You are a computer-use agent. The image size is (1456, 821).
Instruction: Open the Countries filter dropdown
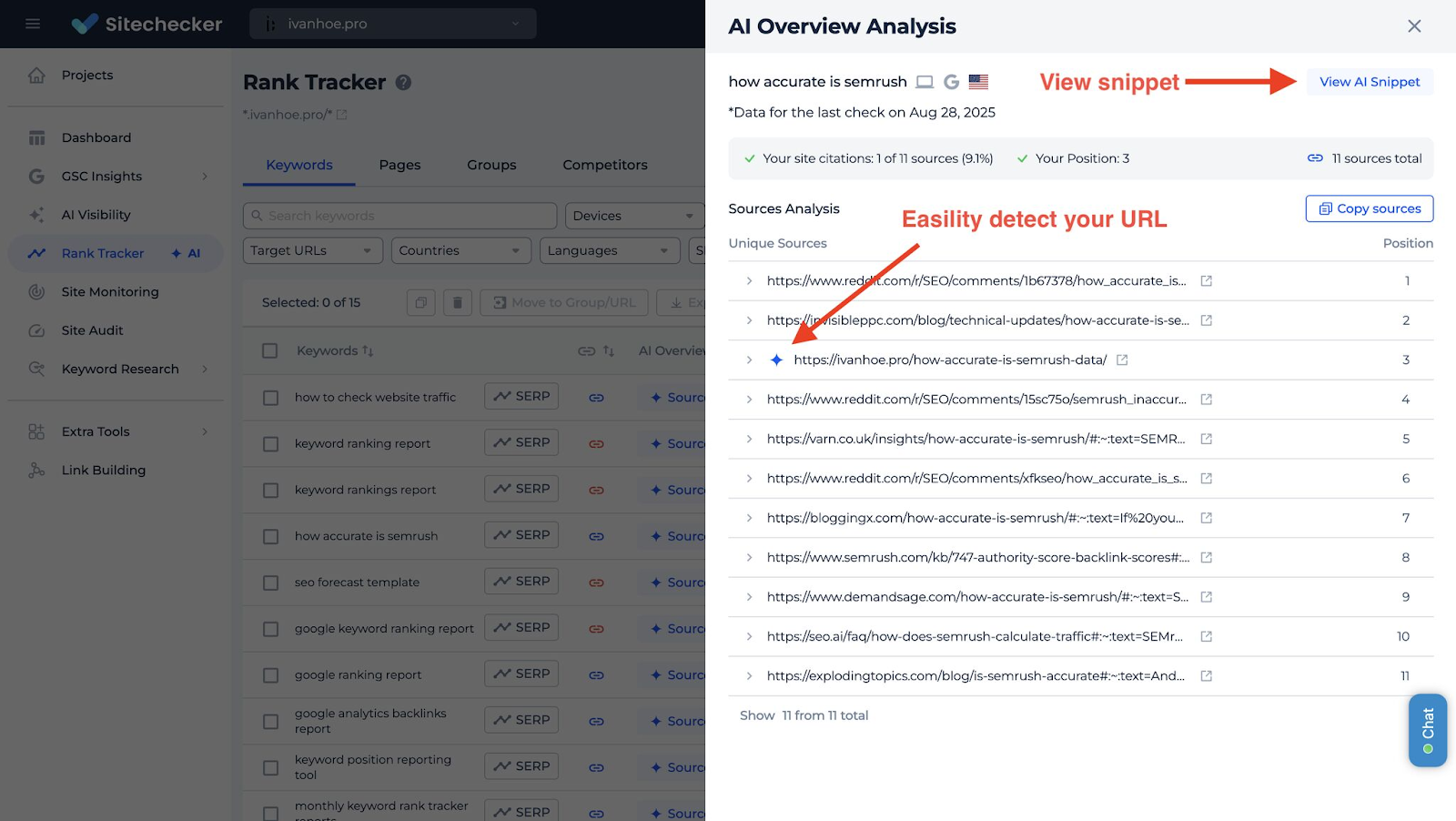click(x=460, y=251)
